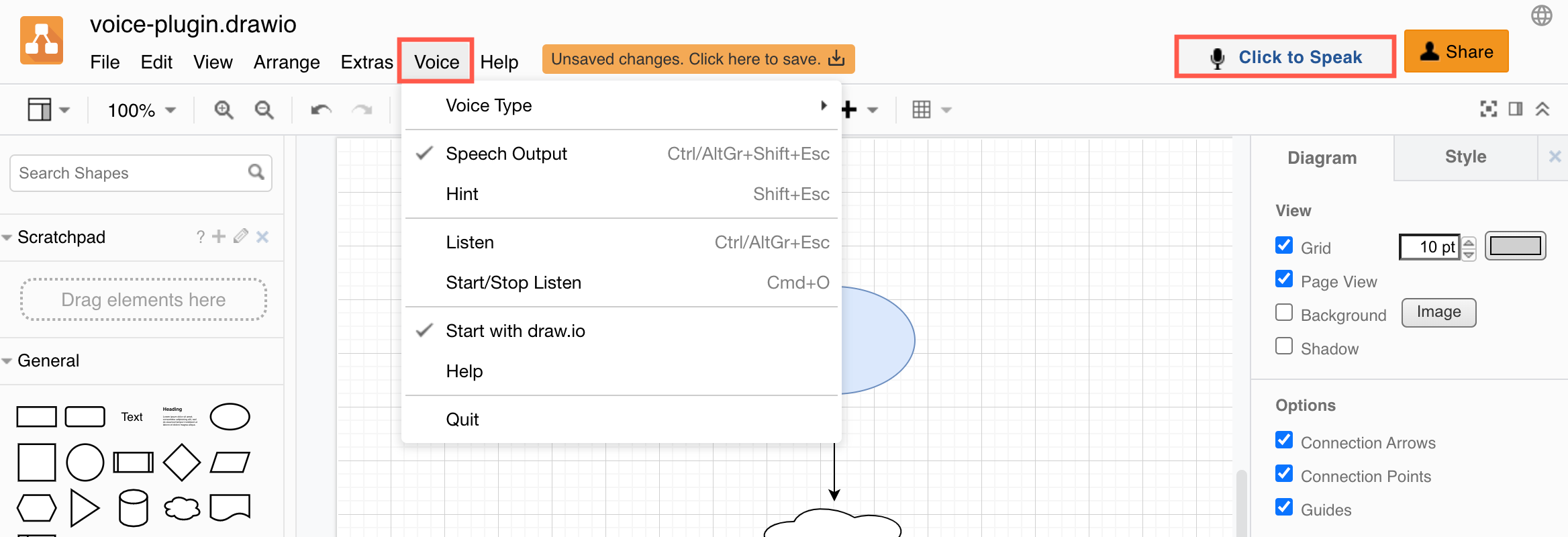The width and height of the screenshot is (1568, 537).
Task: Select the cylinder shape
Action: point(134,508)
